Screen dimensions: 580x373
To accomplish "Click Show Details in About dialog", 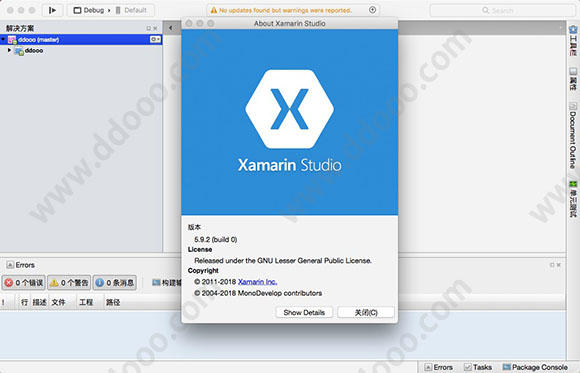I will 304,312.
